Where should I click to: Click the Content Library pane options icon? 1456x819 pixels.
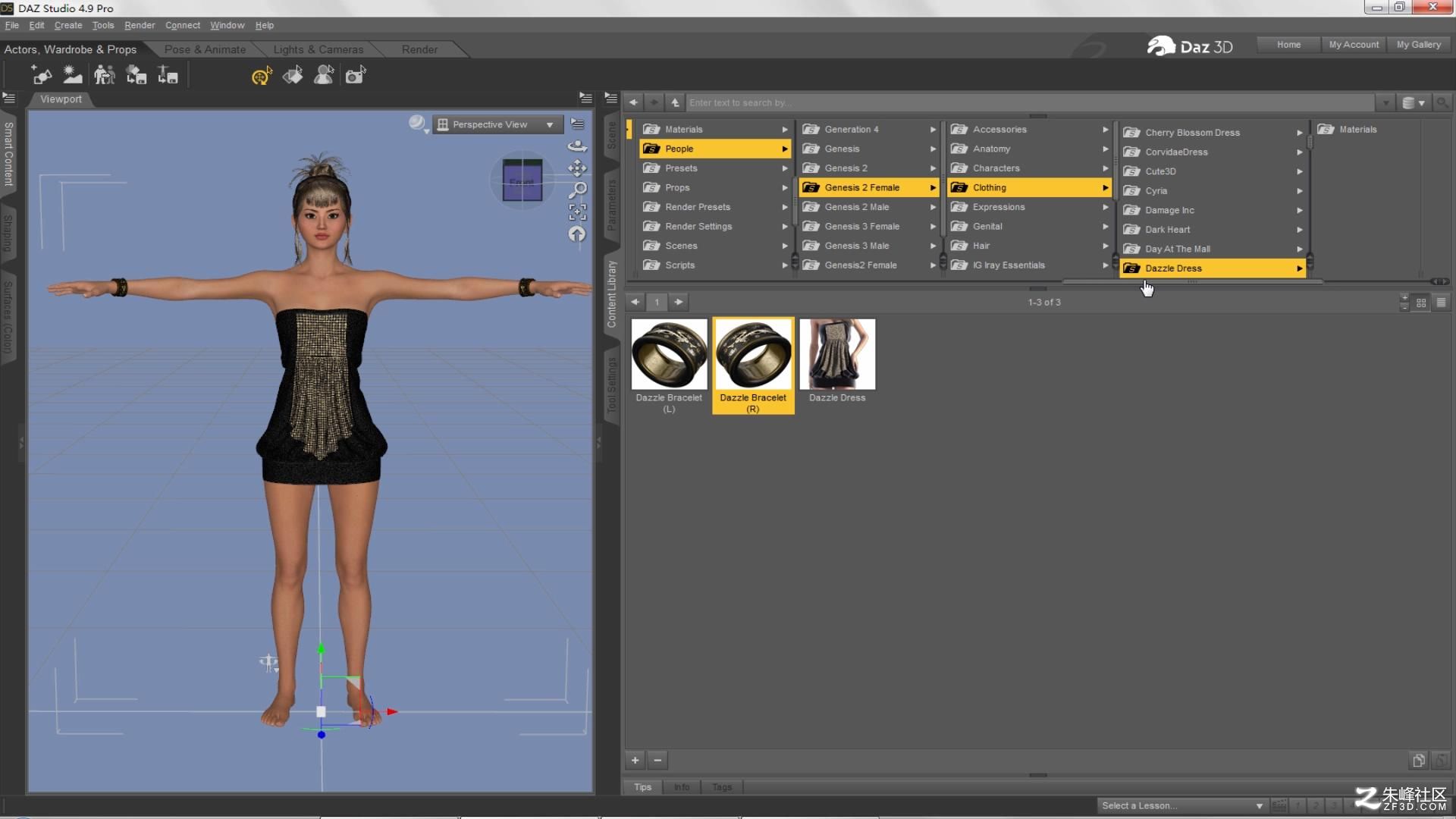(610, 98)
